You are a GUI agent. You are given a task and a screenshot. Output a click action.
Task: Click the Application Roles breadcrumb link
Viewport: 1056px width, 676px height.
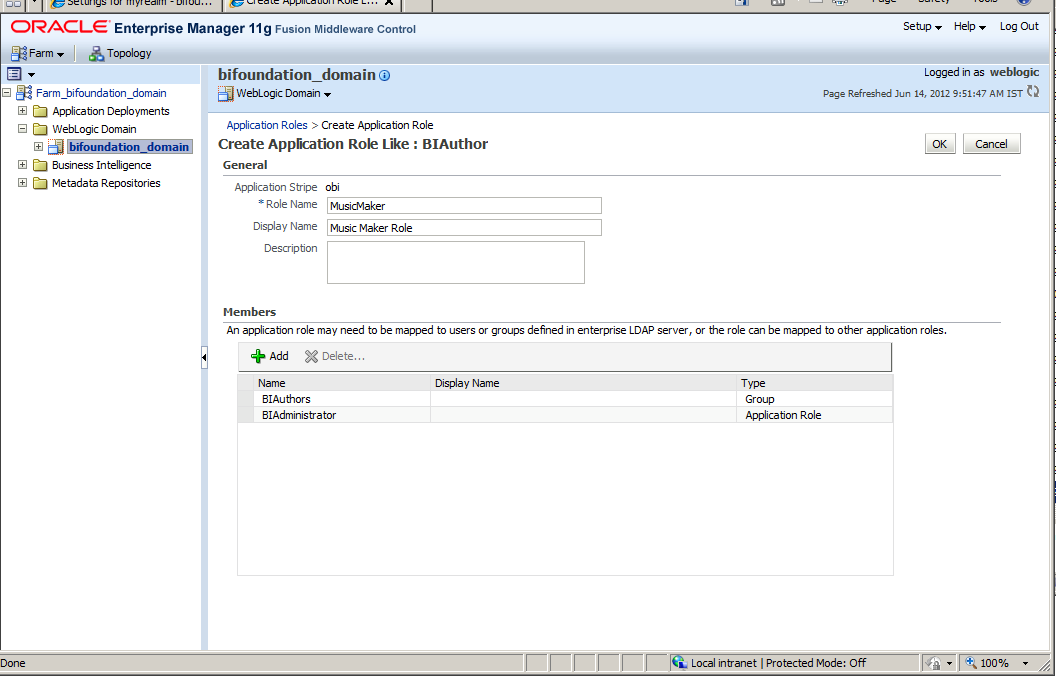[266, 125]
